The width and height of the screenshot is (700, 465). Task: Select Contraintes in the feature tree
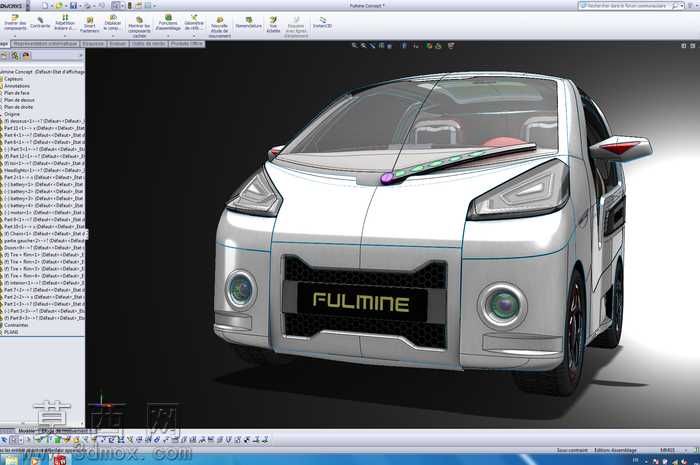[x=16, y=325]
